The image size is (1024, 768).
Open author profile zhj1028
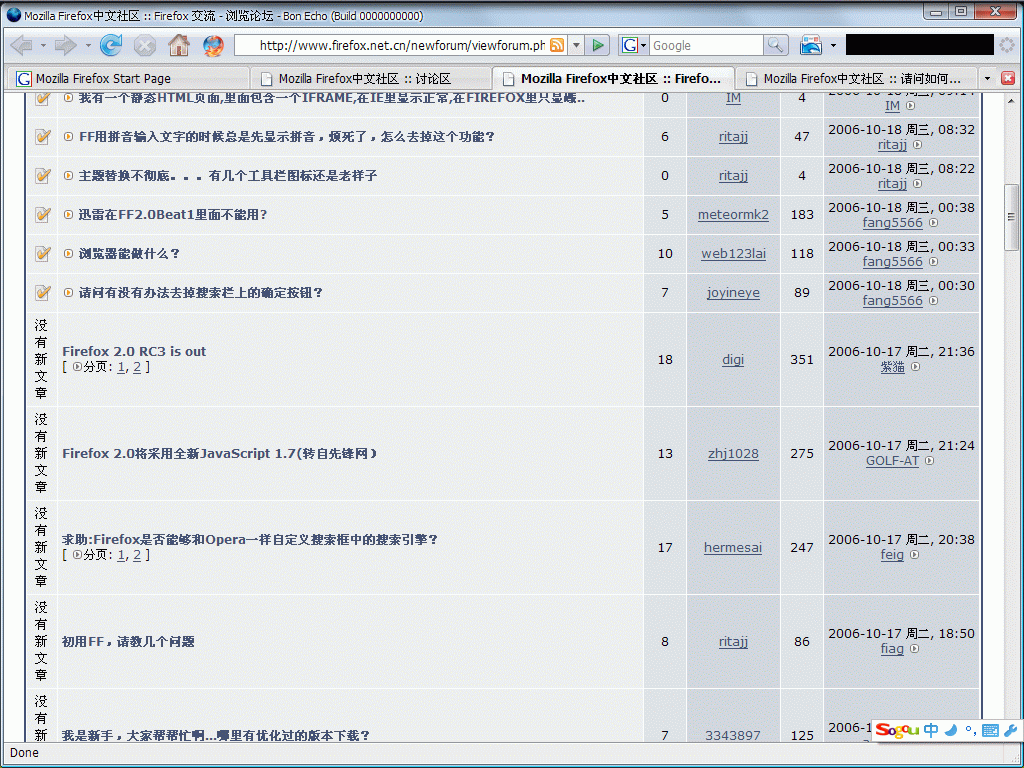point(733,453)
